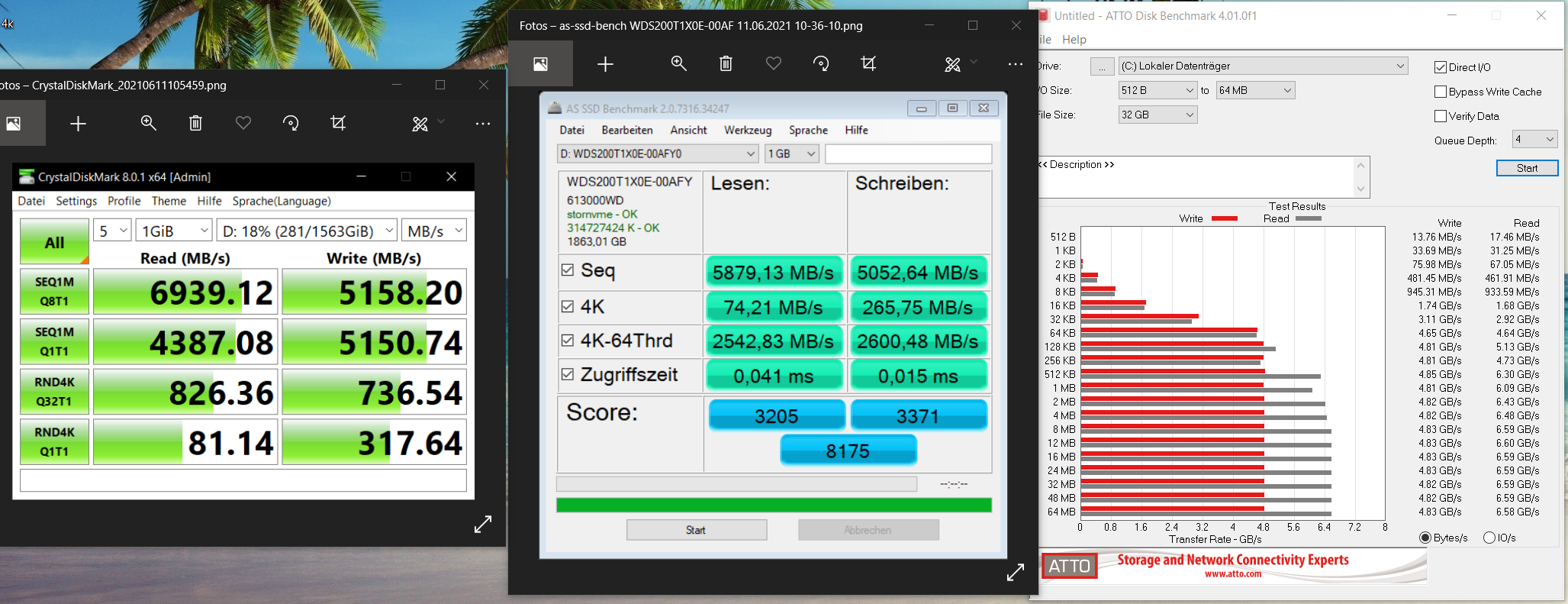The height and width of the screenshot is (604, 1568).
Task: Zoom in on the CrystalDiskMark photo
Action: point(148,124)
